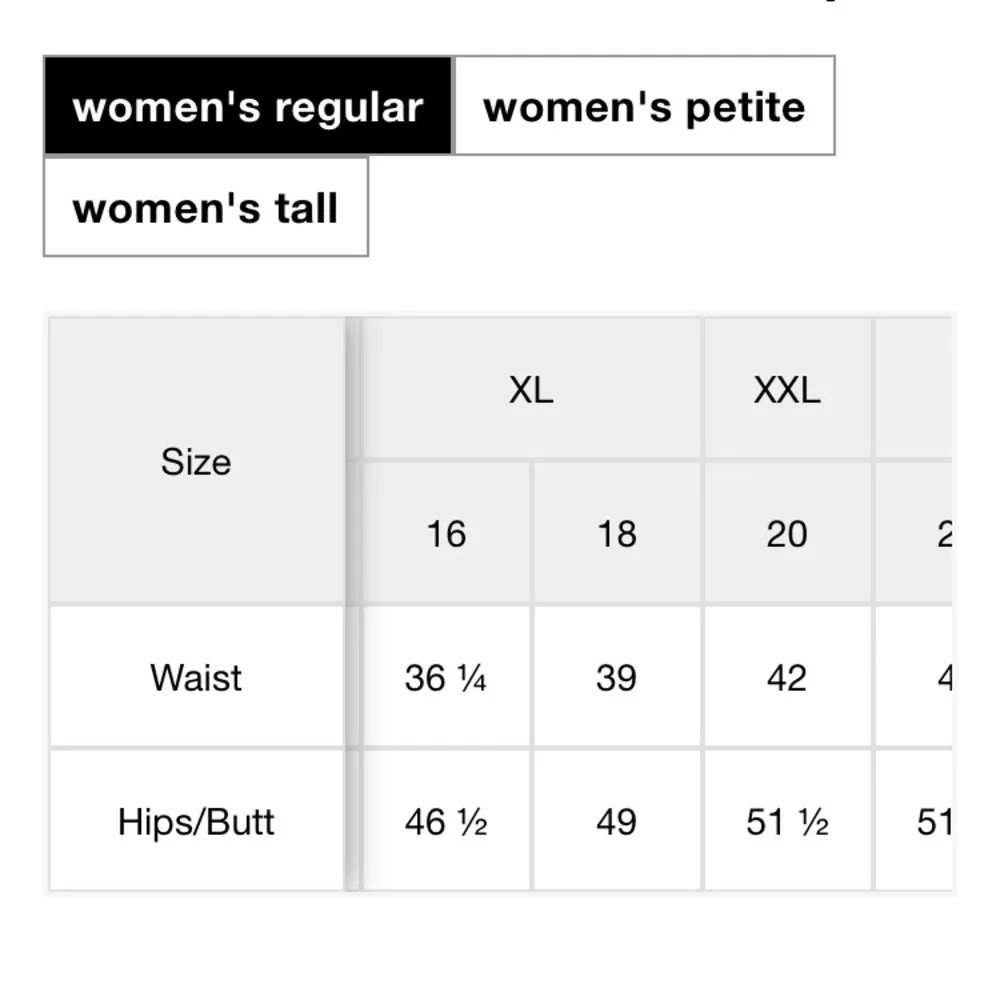Switch to the women's petite tab
Image resolution: width=1000 pixels, height=1000 pixels.
[644, 106]
